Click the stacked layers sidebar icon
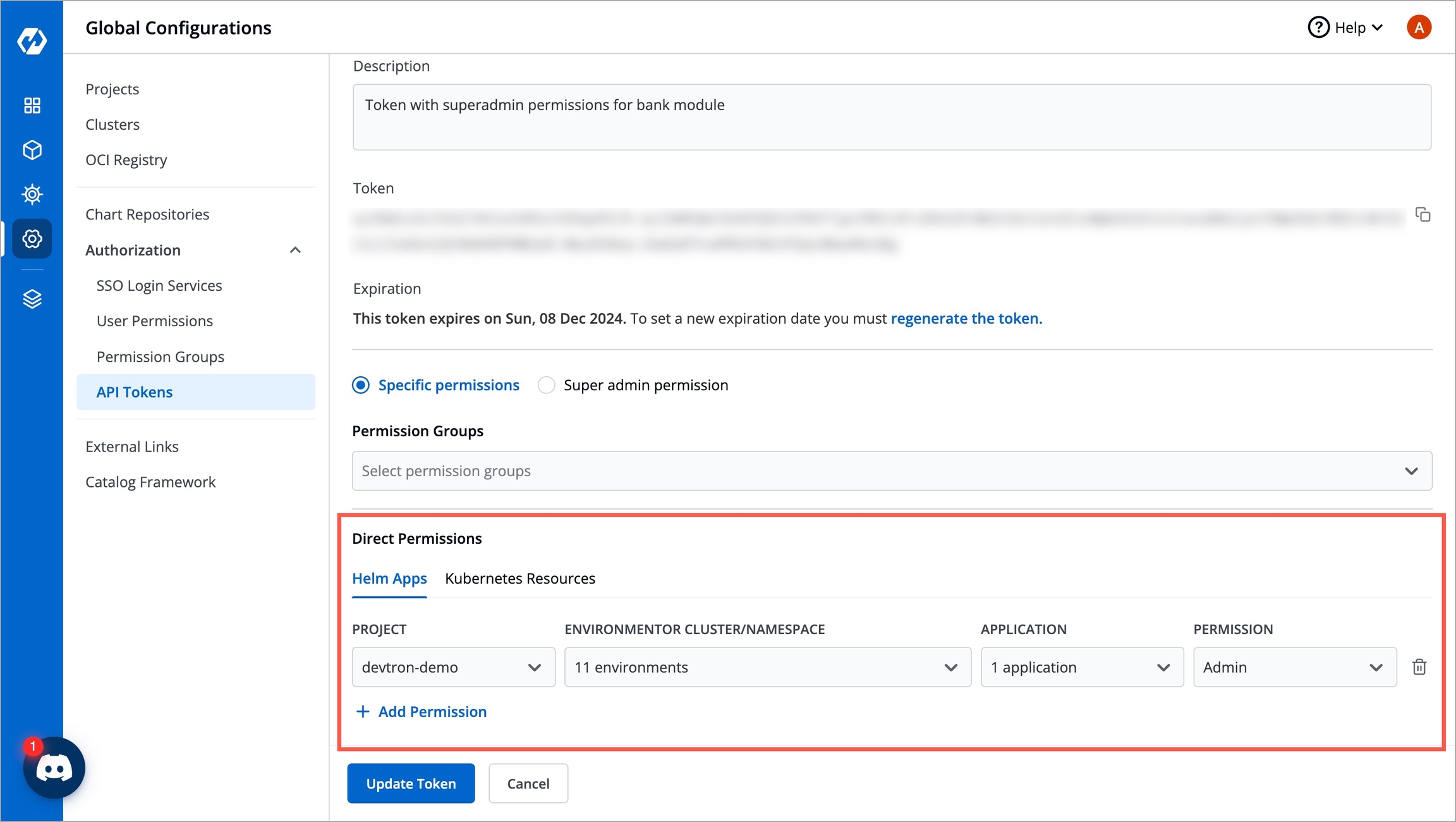 [32, 298]
